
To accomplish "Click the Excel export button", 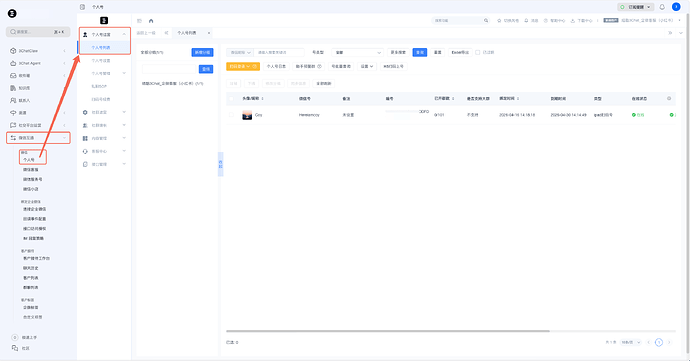I will pos(460,52).
